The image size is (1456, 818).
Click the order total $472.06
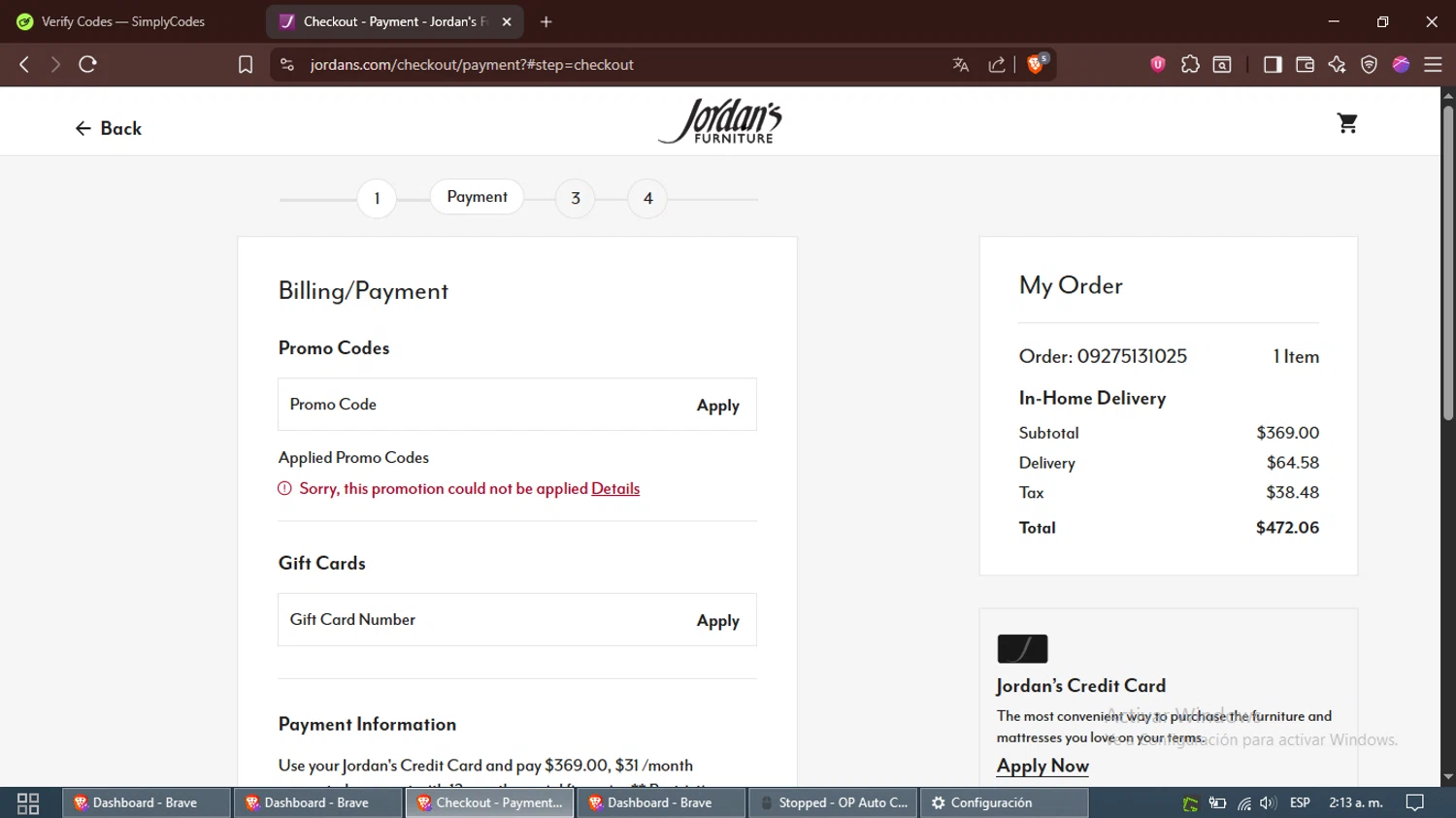pyautogui.click(x=1287, y=528)
